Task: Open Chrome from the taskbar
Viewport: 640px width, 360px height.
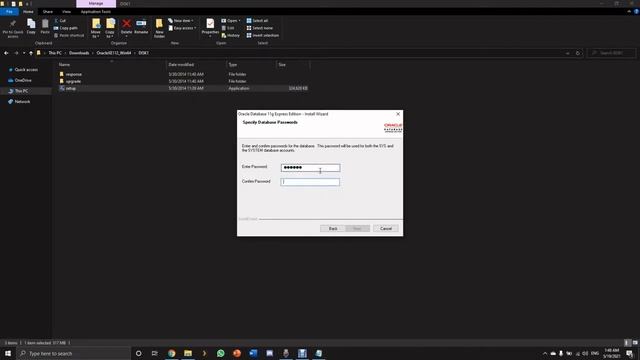Action: [x=171, y=353]
